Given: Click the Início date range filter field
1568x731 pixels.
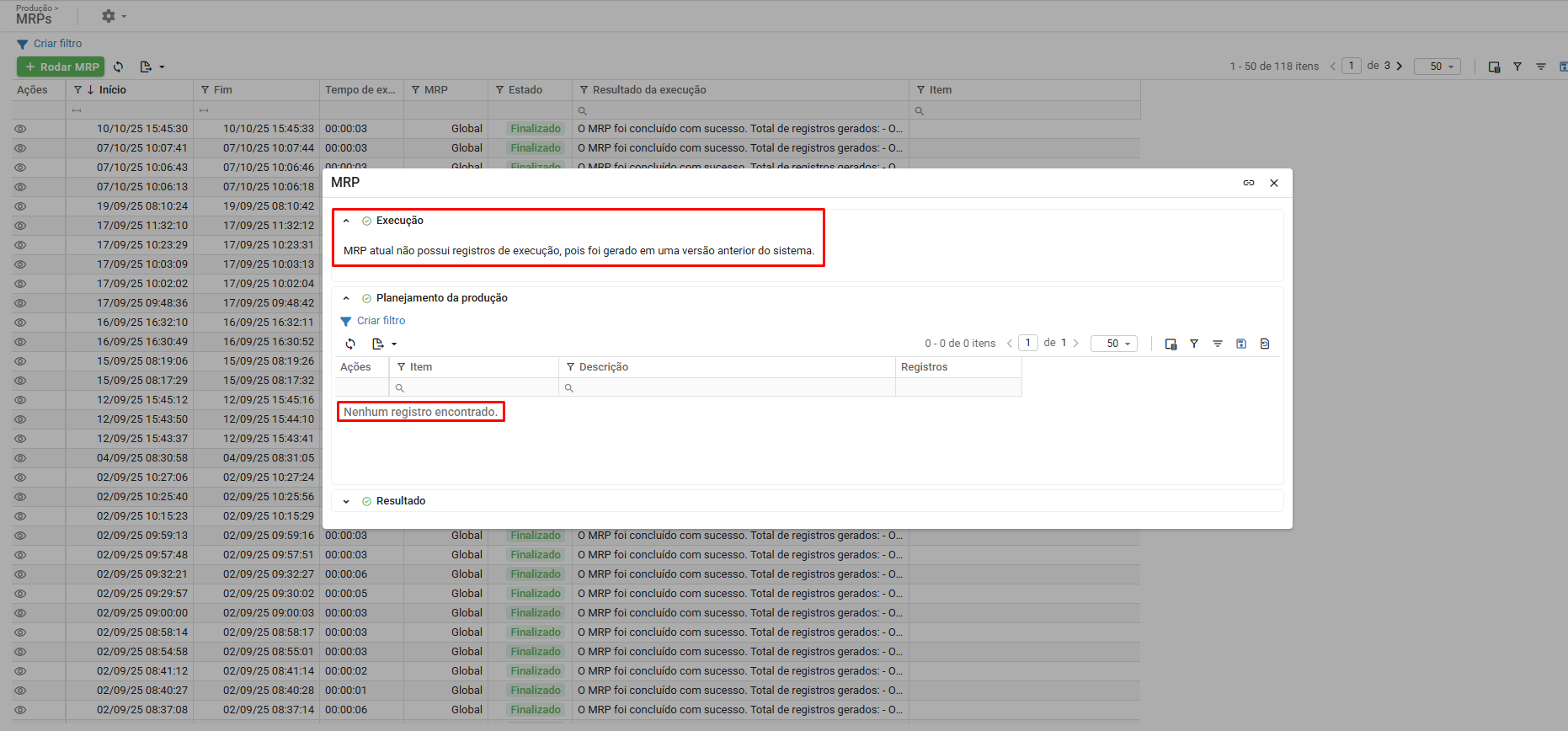Looking at the screenshot, I should pos(130,110).
